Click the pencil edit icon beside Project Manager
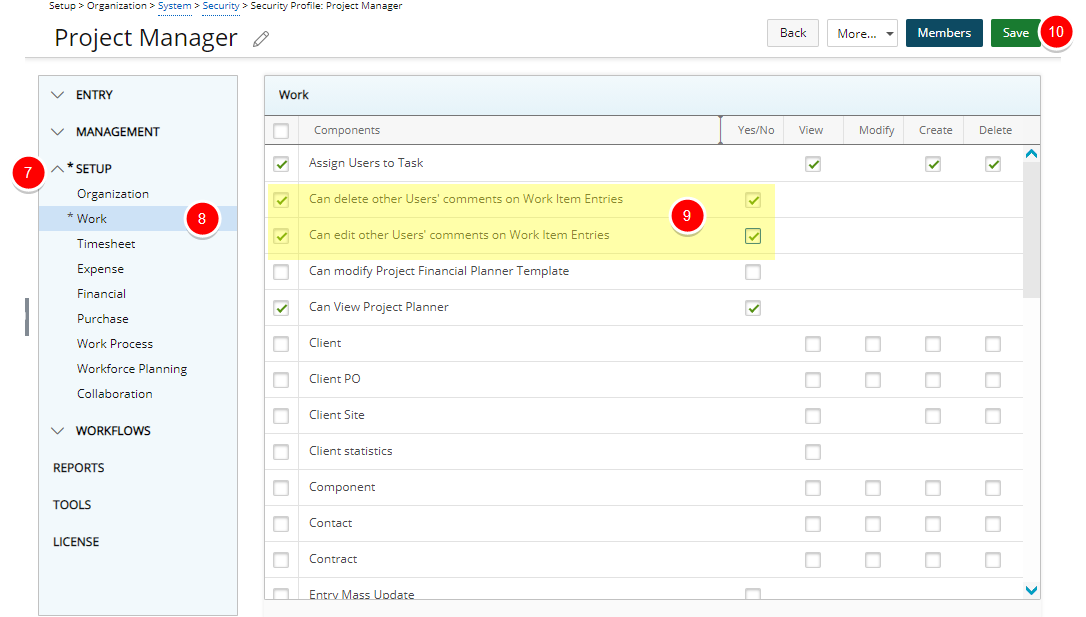Image resolution: width=1086 pixels, height=617 pixels. coord(261,39)
